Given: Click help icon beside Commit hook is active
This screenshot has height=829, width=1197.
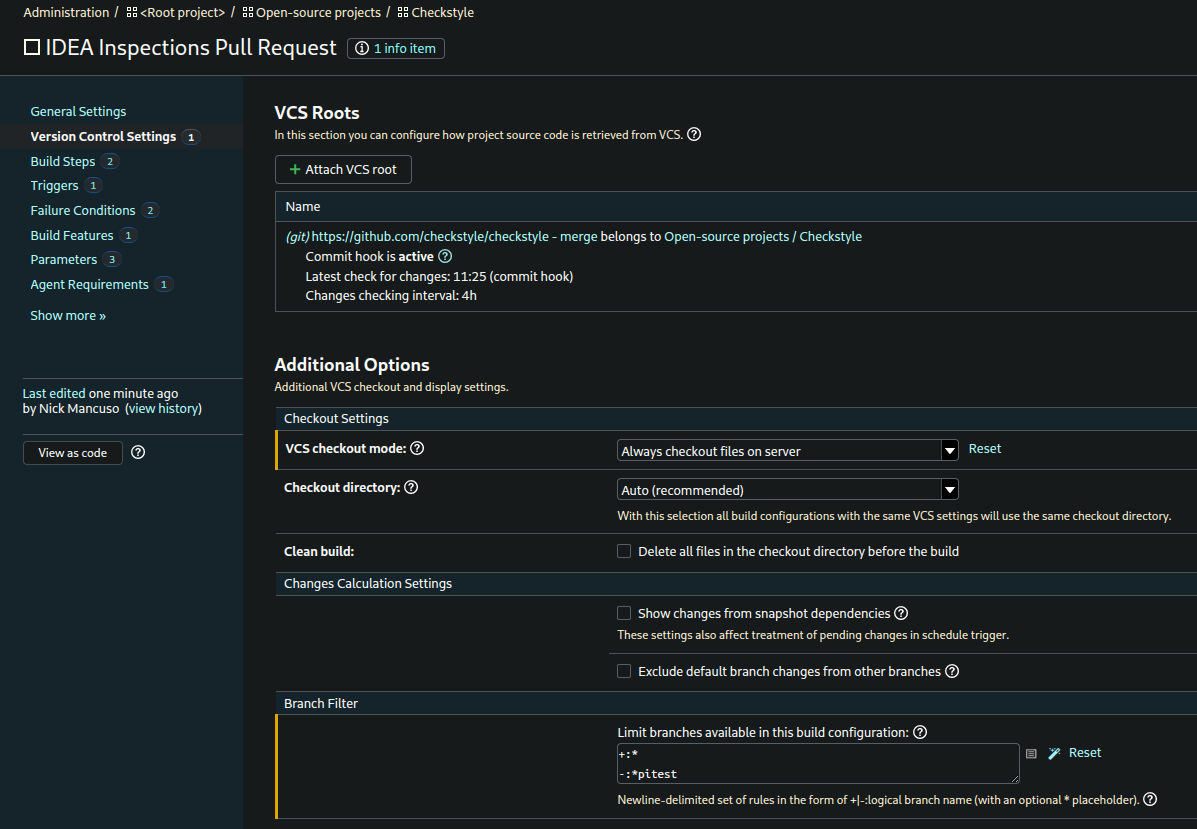Looking at the screenshot, I should (445, 256).
